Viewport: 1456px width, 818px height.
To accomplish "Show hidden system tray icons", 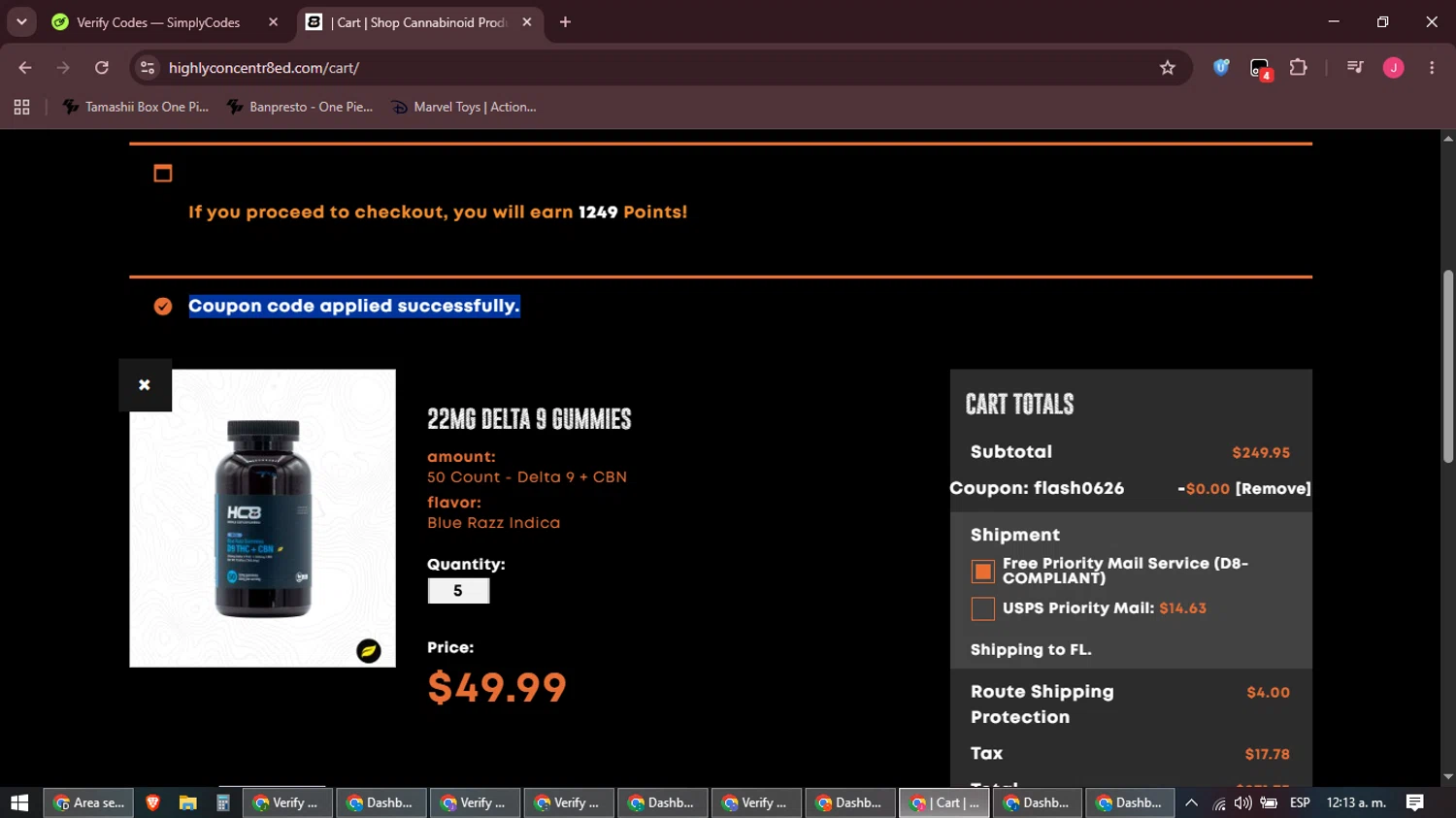I will (1192, 802).
